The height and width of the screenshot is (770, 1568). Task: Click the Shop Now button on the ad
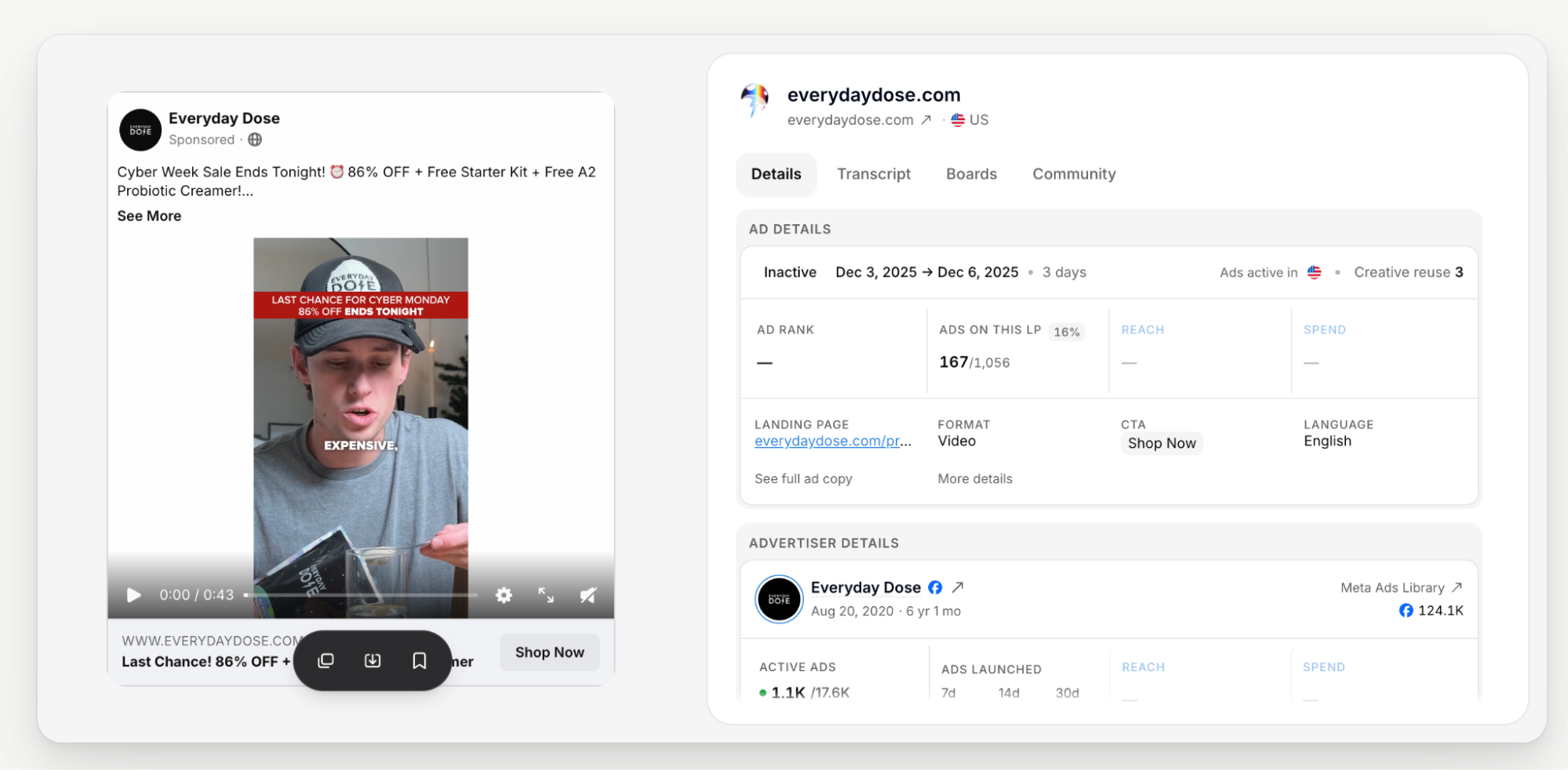550,652
